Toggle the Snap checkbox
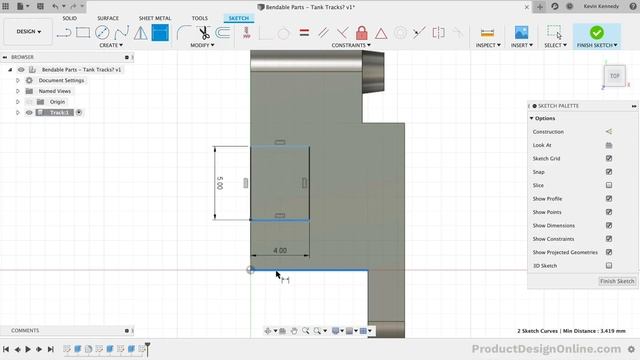Screen dimensions: 640x360 [609, 172]
